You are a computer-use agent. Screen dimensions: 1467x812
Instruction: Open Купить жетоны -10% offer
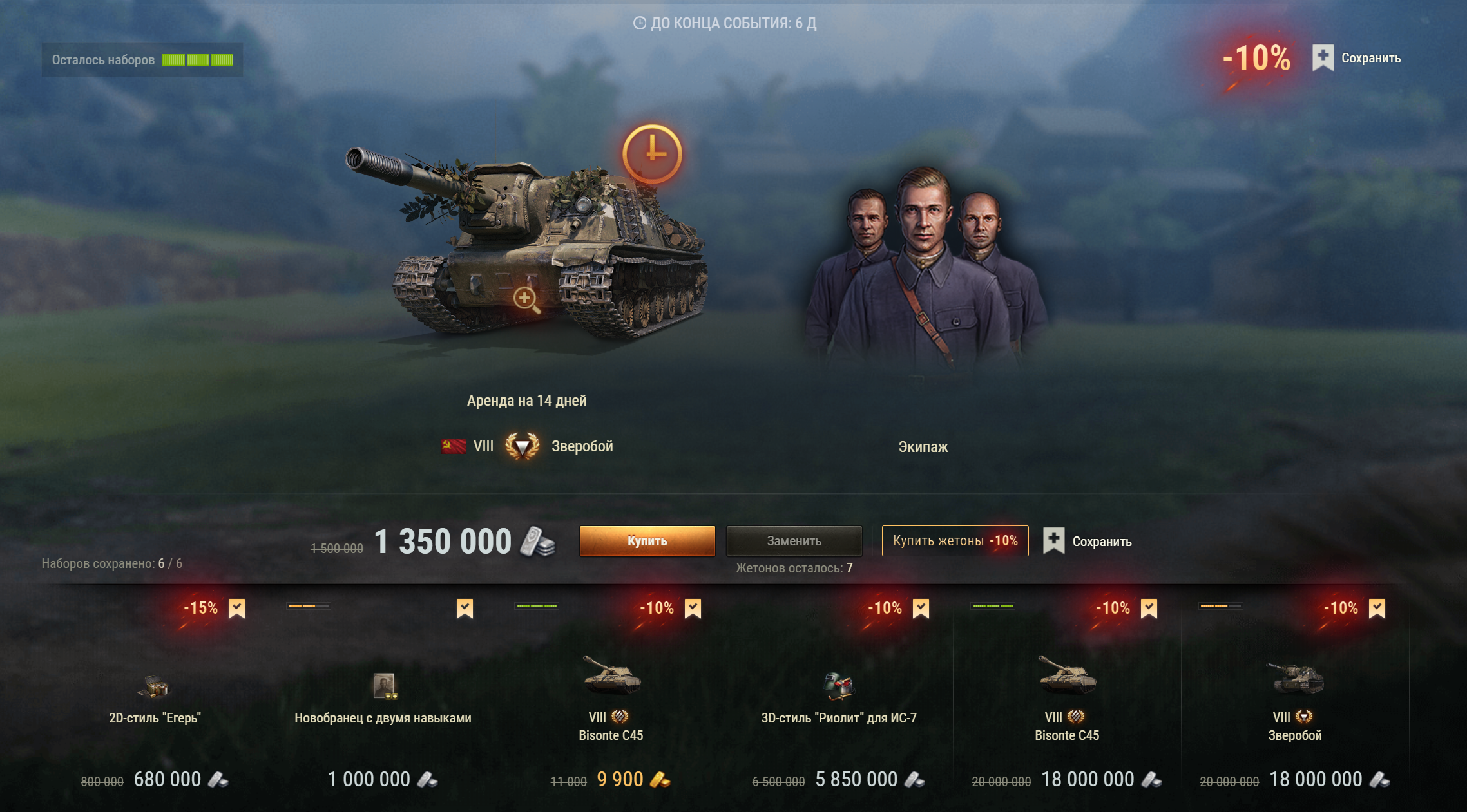(955, 541)
